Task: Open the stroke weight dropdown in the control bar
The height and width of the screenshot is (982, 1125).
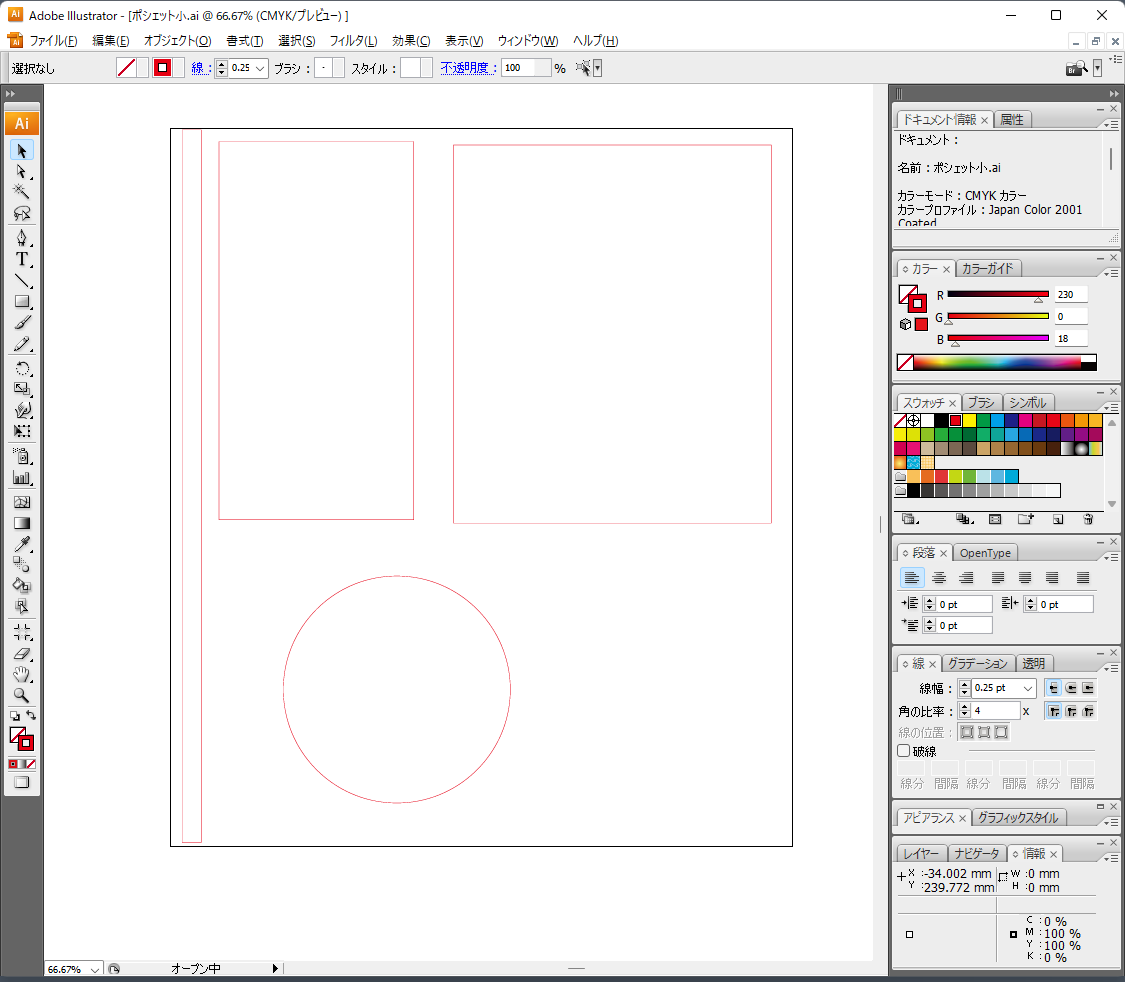Action: (x=262, y=67)
